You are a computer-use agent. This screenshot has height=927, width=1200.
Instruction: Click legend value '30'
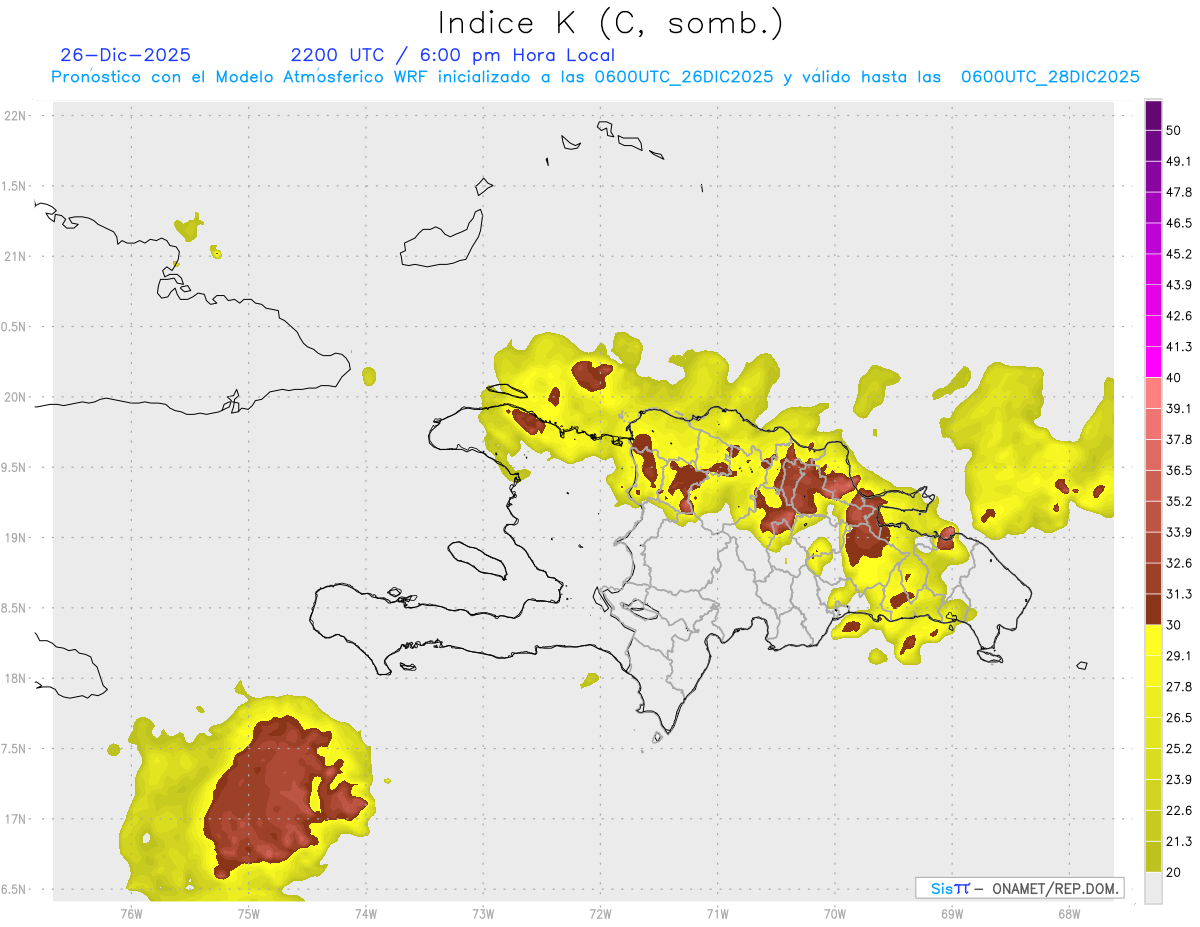pyautogui.click(x=1174, y=625)
